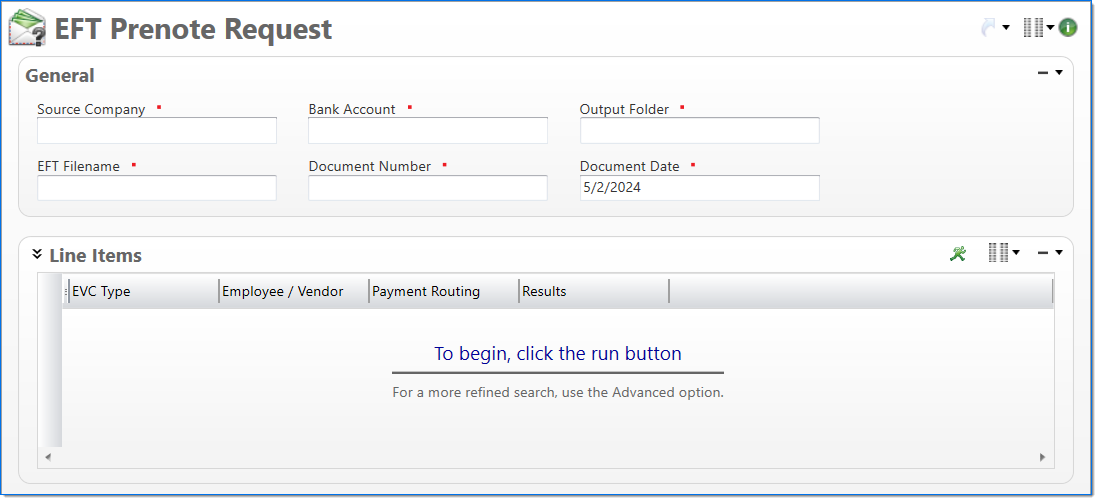Click the Line Items grid columns icon
The image size is (1098, 501).
pyautogui.click(x=998, y=253)
